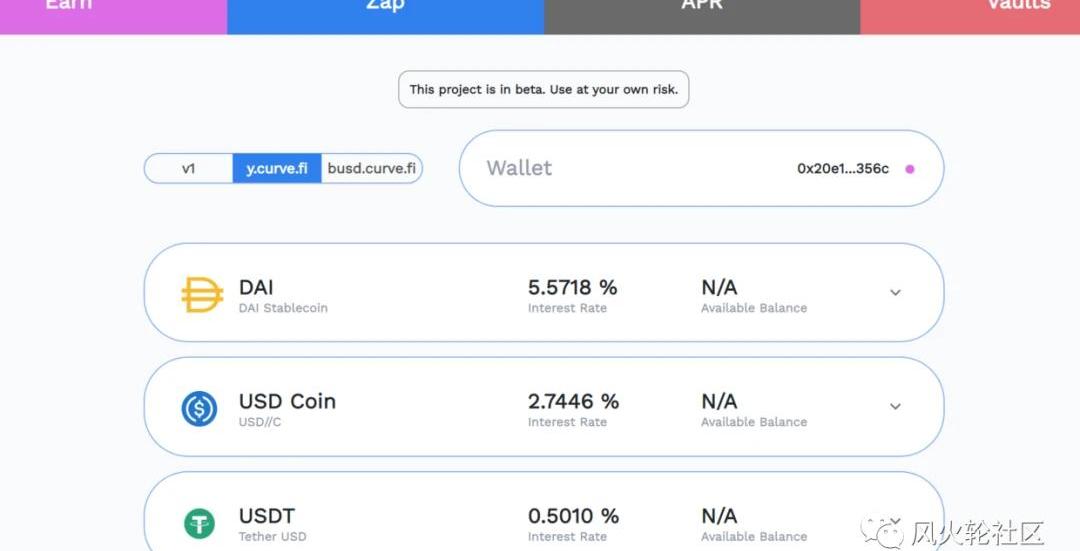Viewport: 1080px width, 551px height.
Task: Click the USD Coin 2.7446 % interest rate
Action: pos(573,402)
